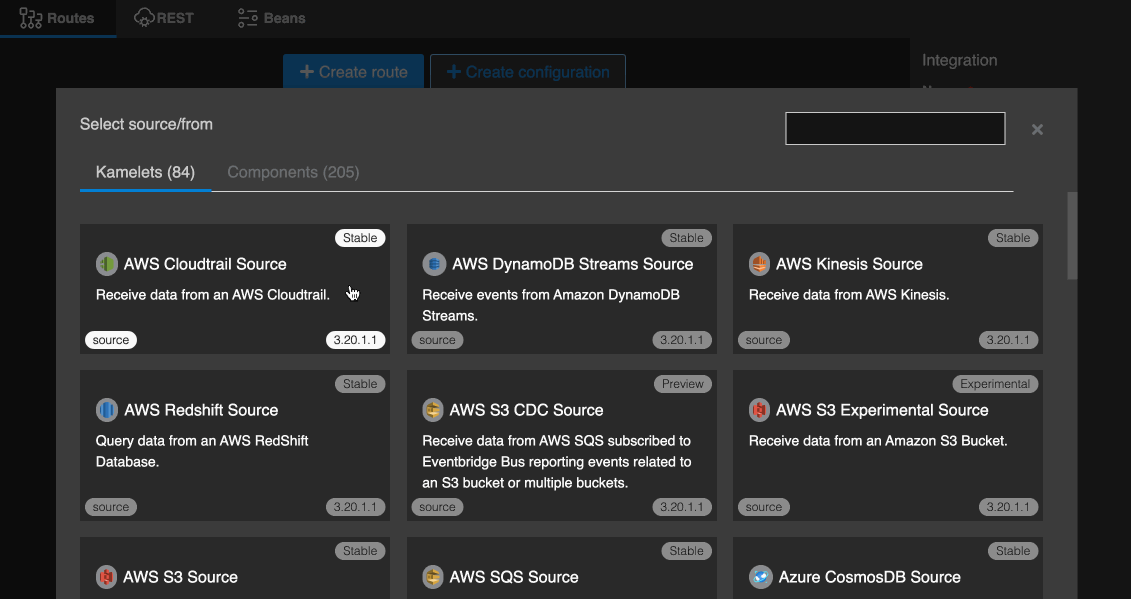
Task: Click the AWS SQS Source icon
Action: tap(433, 577)
